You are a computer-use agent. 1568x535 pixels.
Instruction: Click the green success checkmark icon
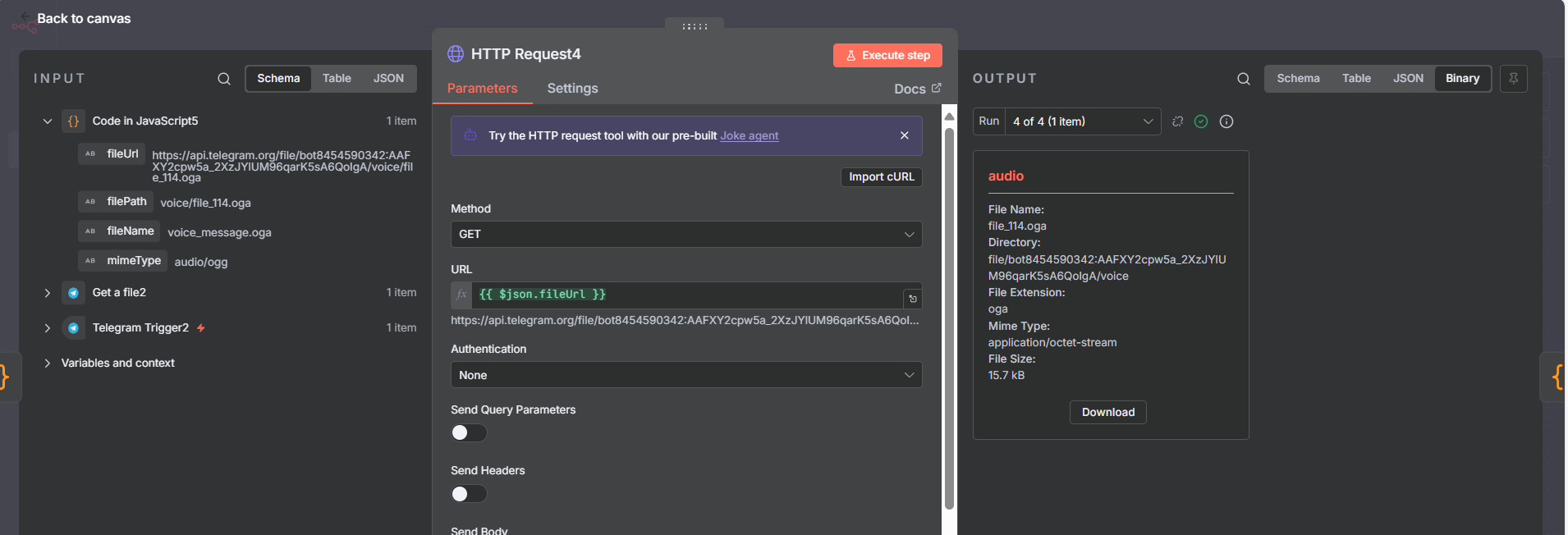1201,121
